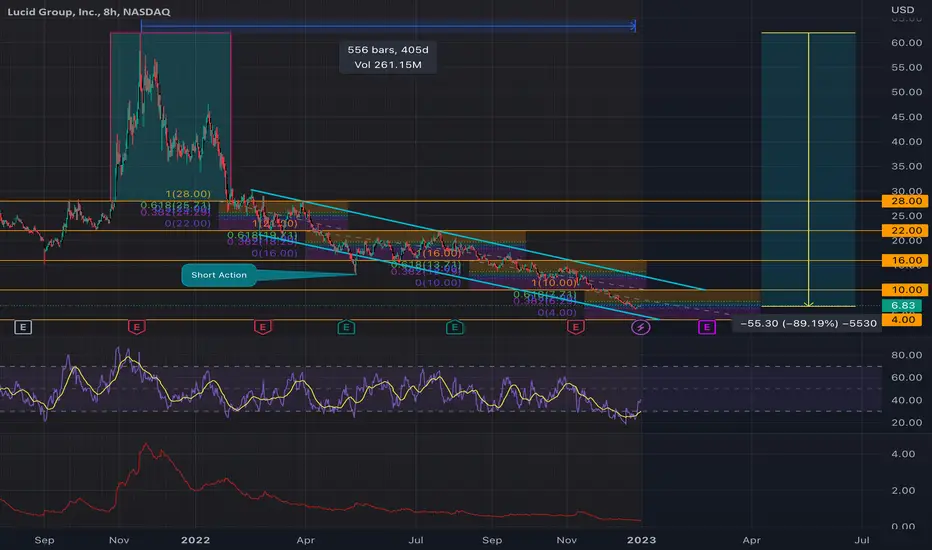
Task: Click the 60.00 price axis value
Action: click(906, 43)
